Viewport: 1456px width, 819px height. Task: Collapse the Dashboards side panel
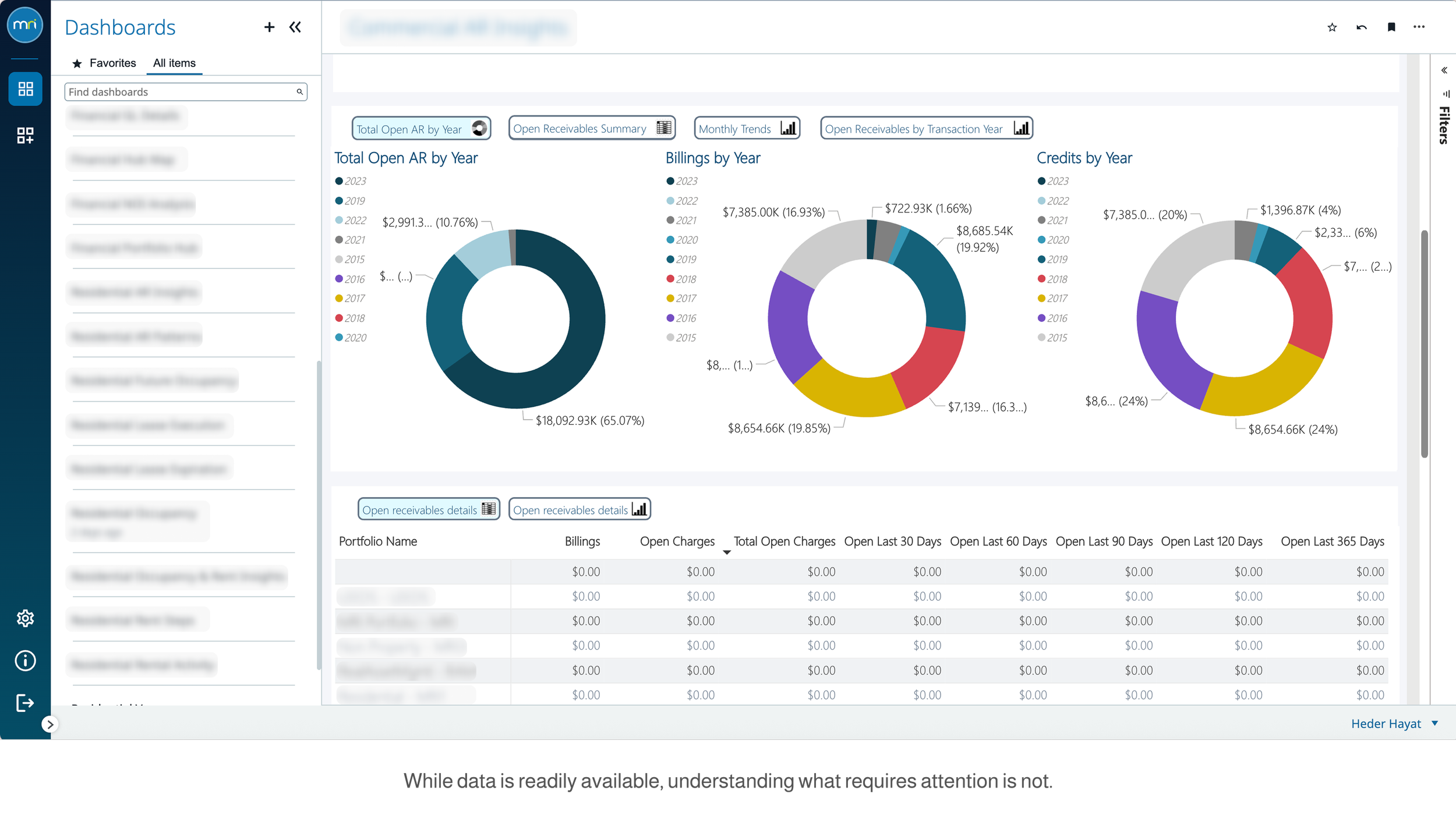click(295, 27)
